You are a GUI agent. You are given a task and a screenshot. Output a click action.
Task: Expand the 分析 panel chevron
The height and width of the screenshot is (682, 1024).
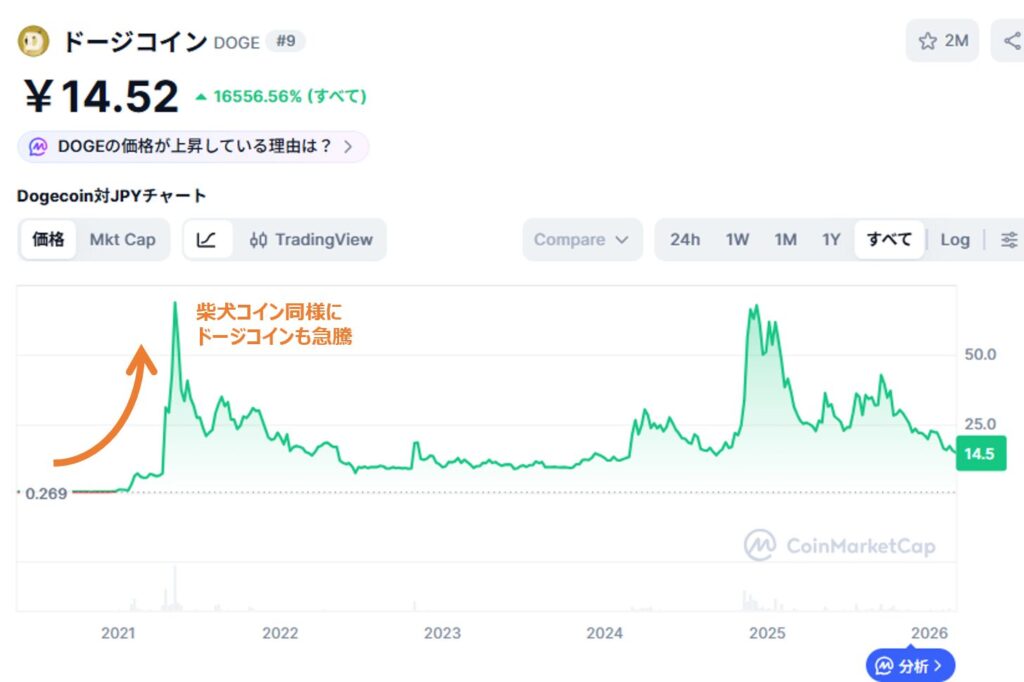(x=940, y=665)
